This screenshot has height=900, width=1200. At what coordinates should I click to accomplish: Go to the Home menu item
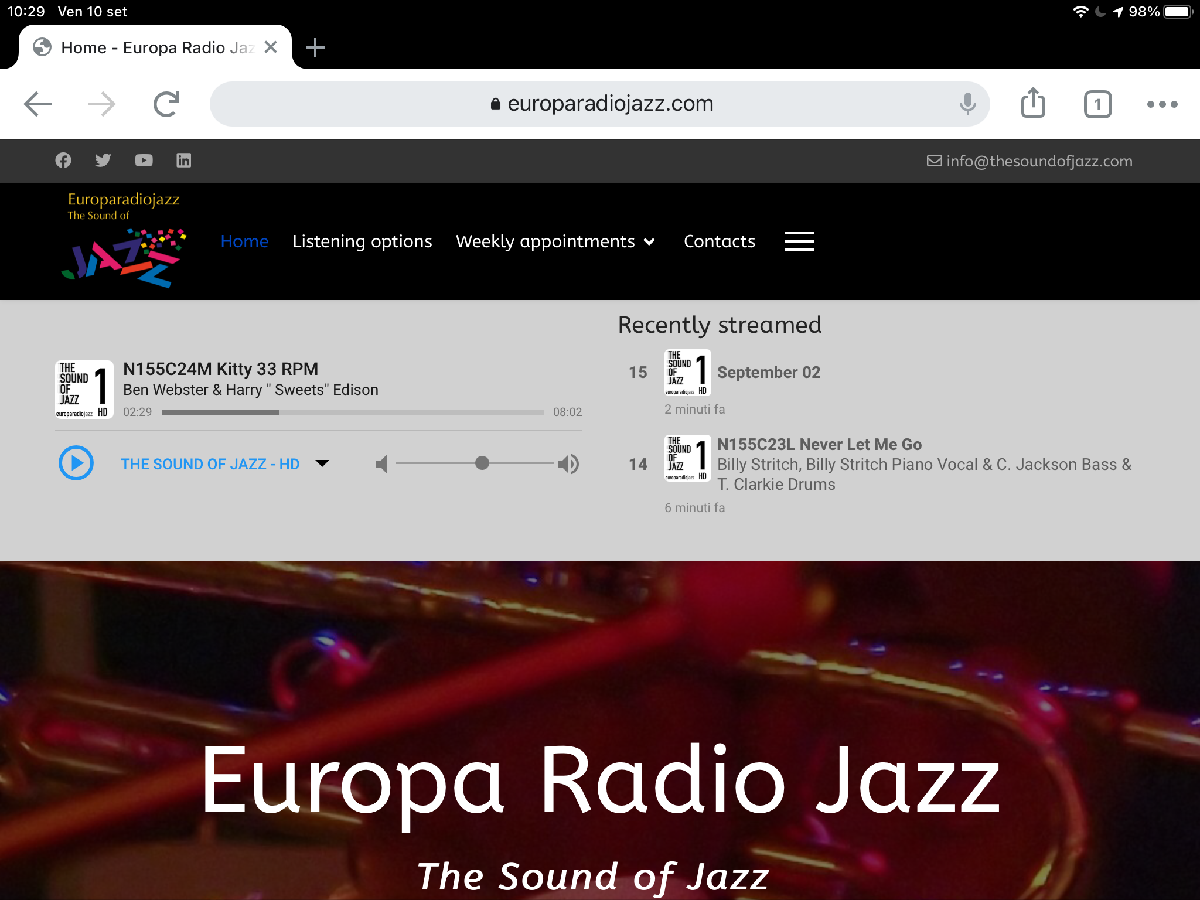click(244, 241)
